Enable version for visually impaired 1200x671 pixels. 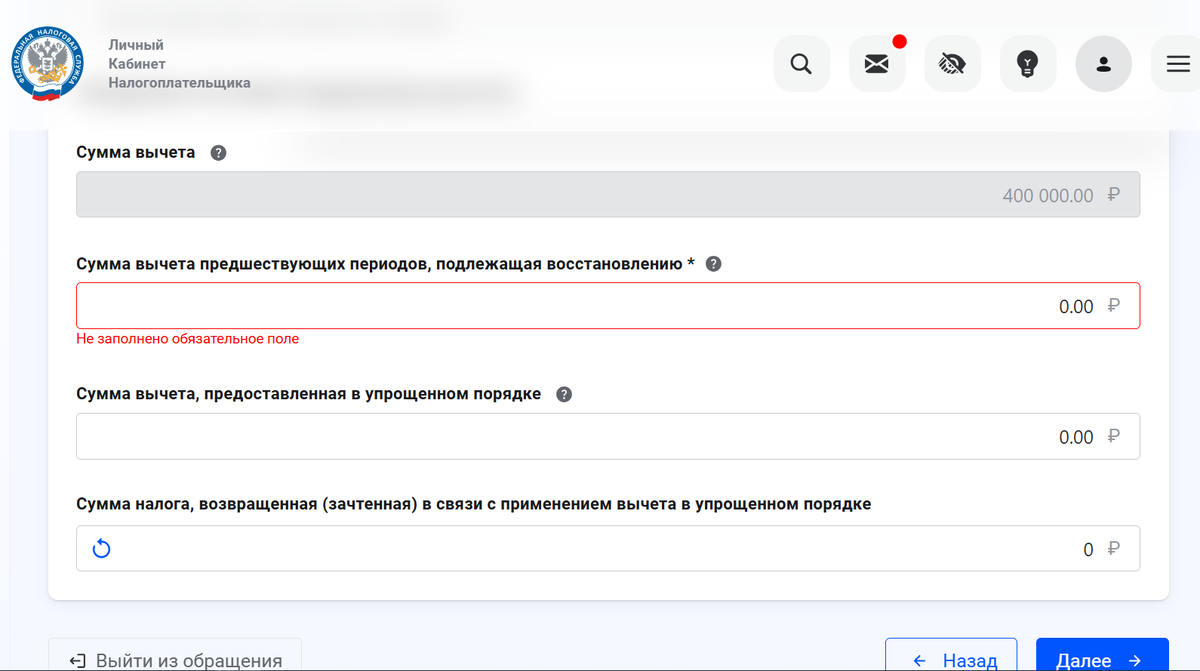pyautogui.click(x=952, y=63)
